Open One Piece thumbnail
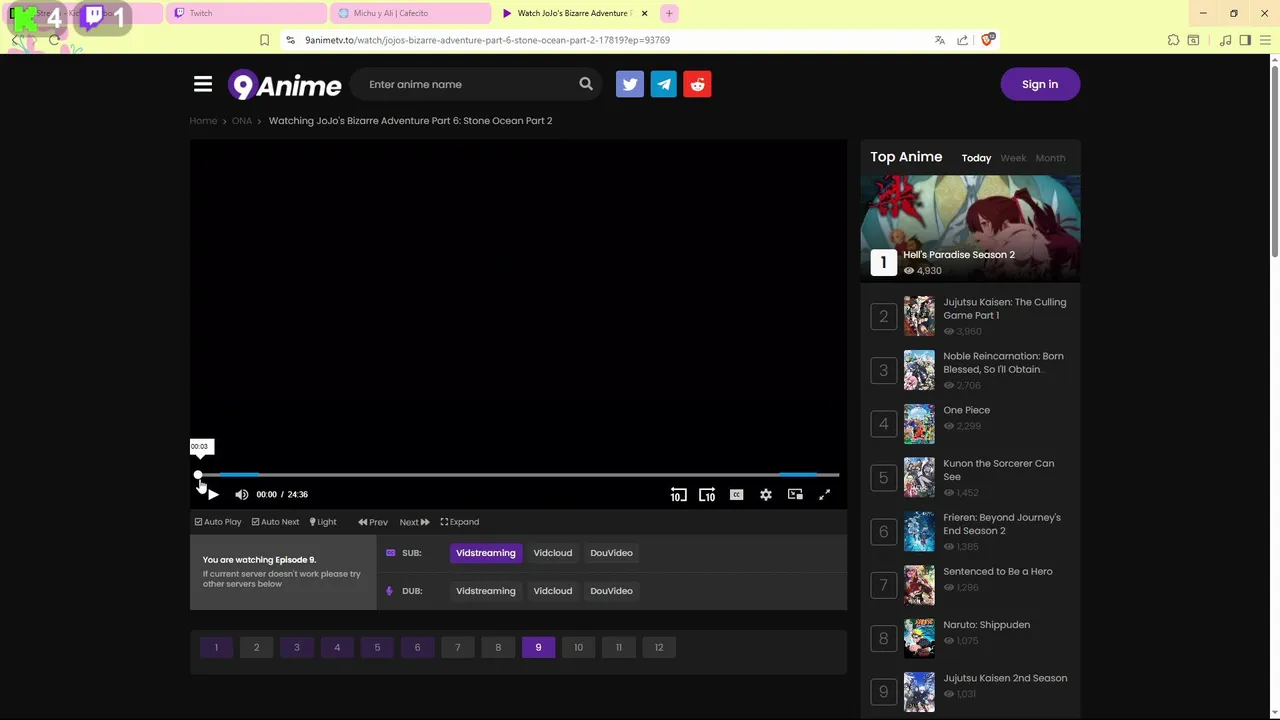This screenshot has width=1280, height=720. tap(919, 424)
